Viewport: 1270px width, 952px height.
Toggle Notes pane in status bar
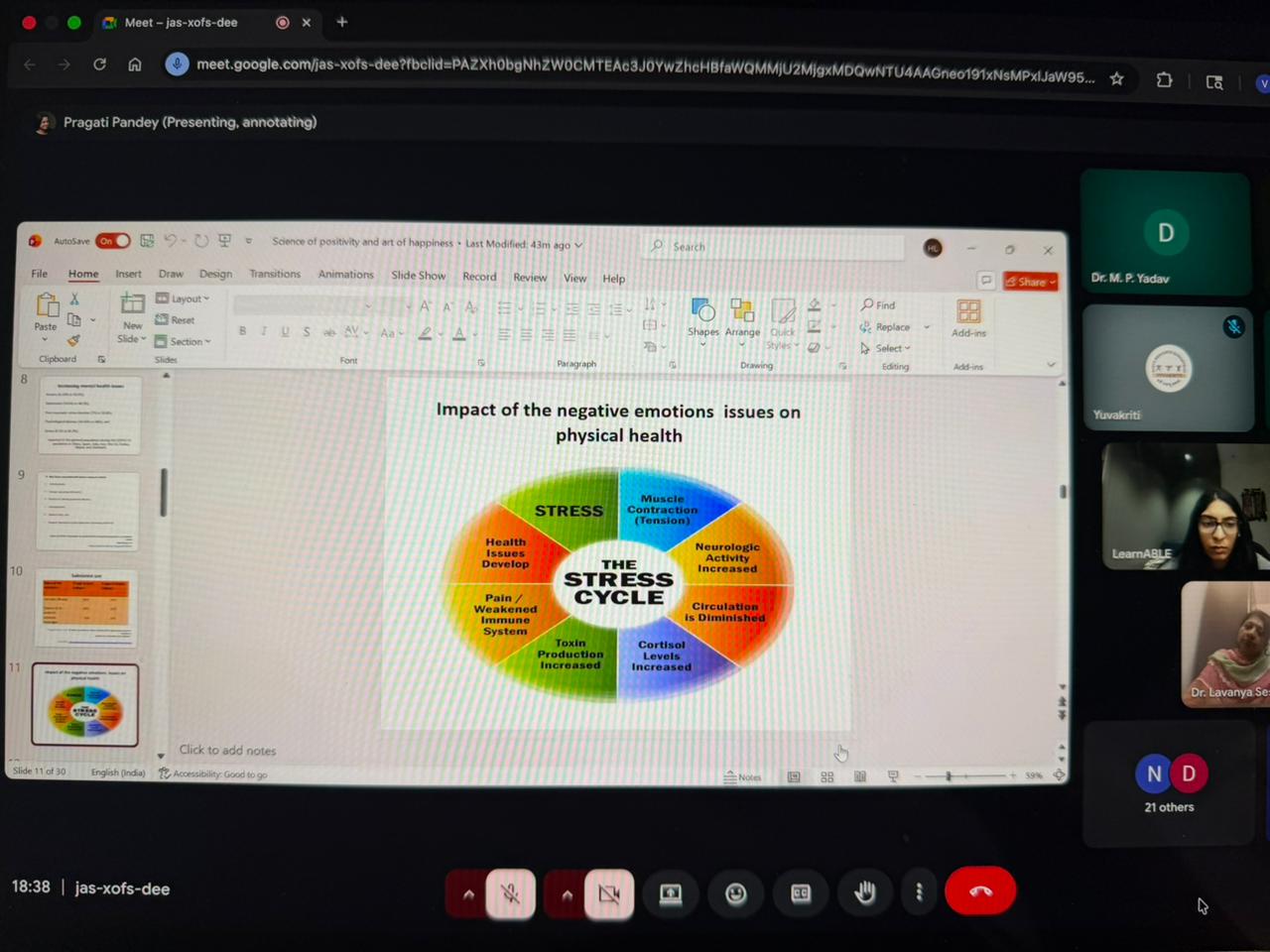[x=743, y=777]
